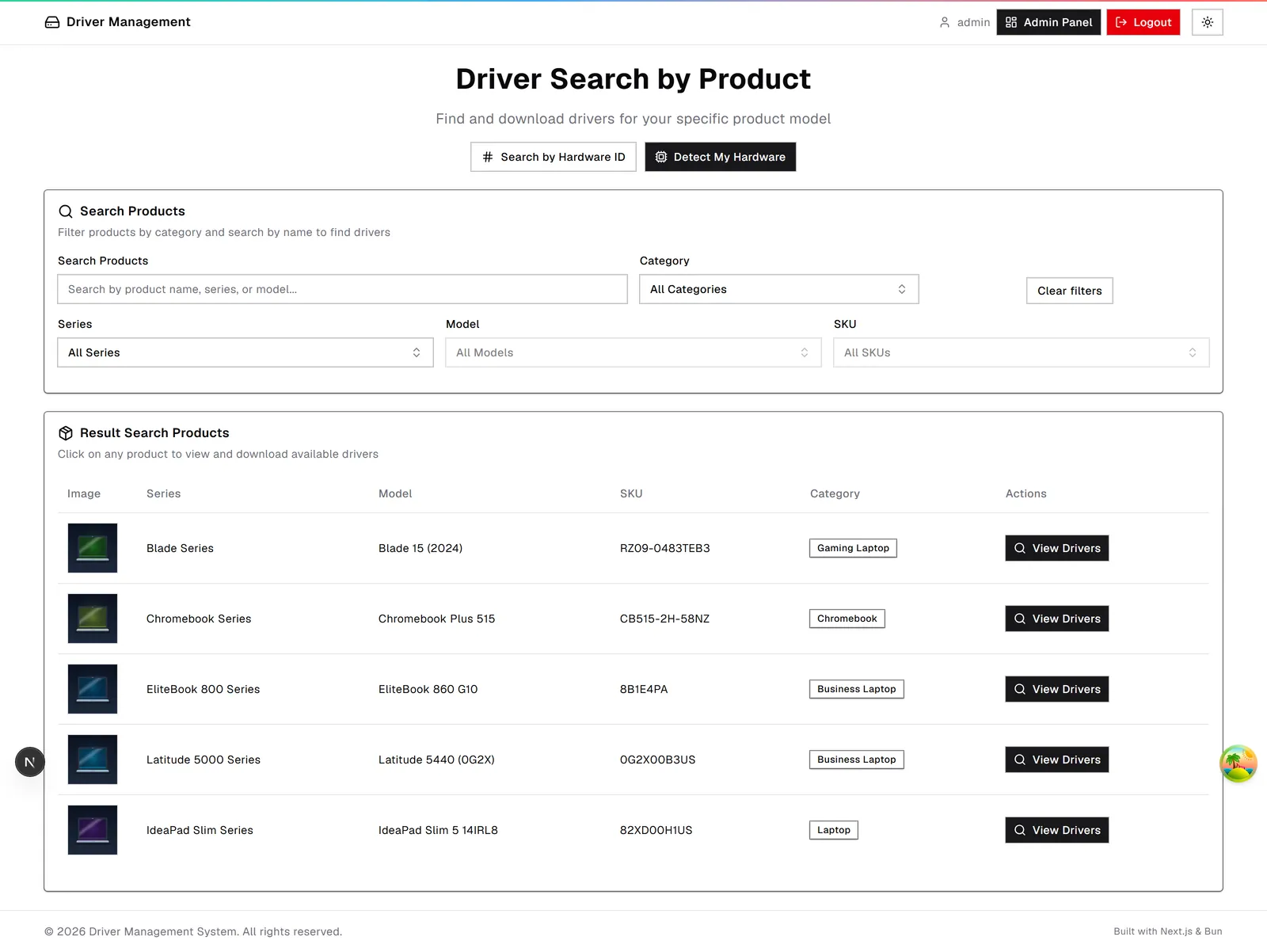The height and width of the screenshot is (952, 1267).
Task: Open the All SKUs dropdown
Action: 1021,352
